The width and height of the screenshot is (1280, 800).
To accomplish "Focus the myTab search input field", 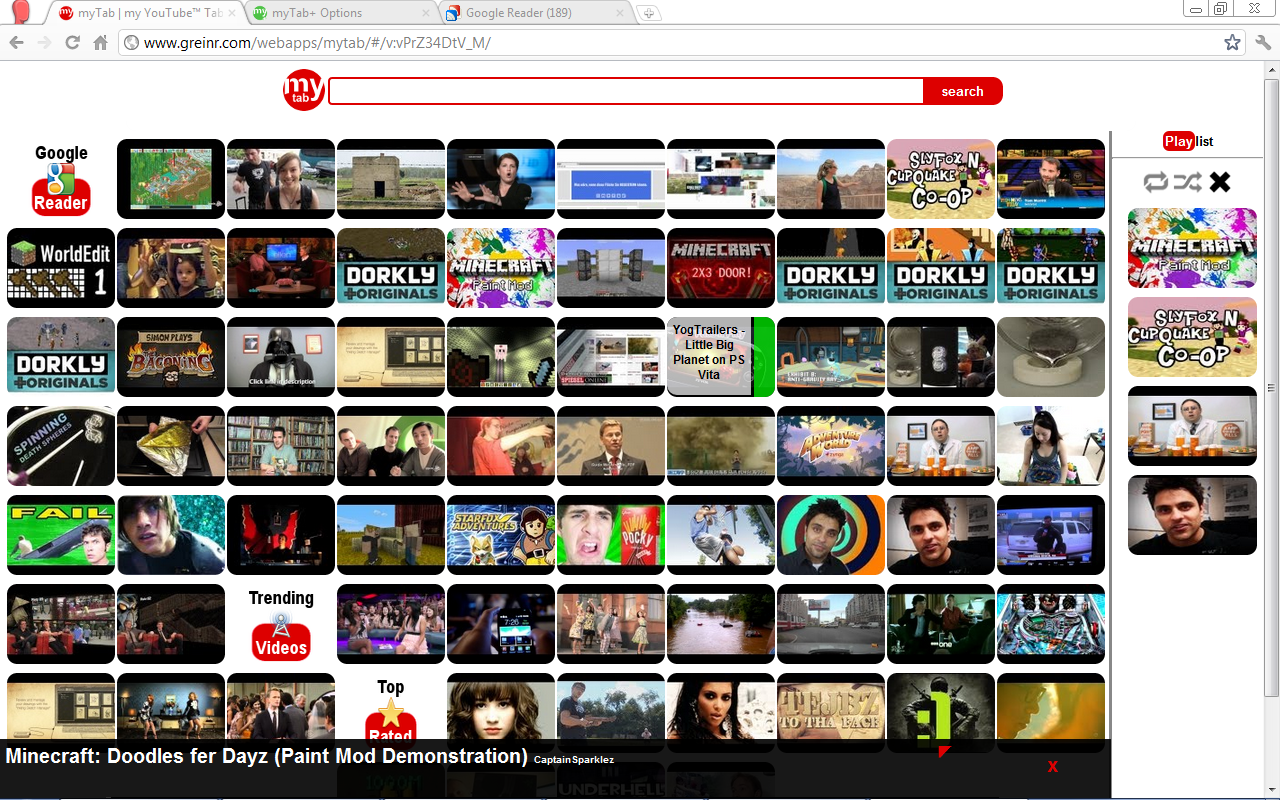I will click(x=626, y=91).
